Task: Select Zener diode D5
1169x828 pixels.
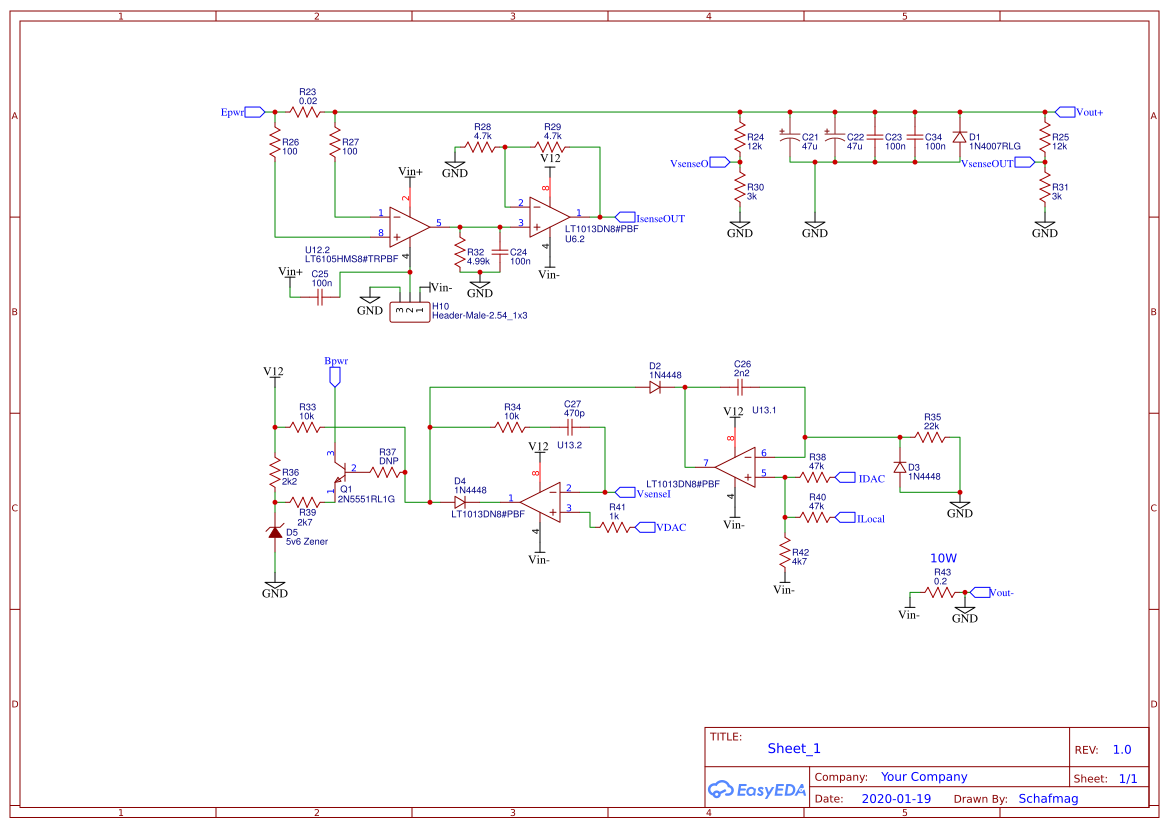Action: coord(275,532)
